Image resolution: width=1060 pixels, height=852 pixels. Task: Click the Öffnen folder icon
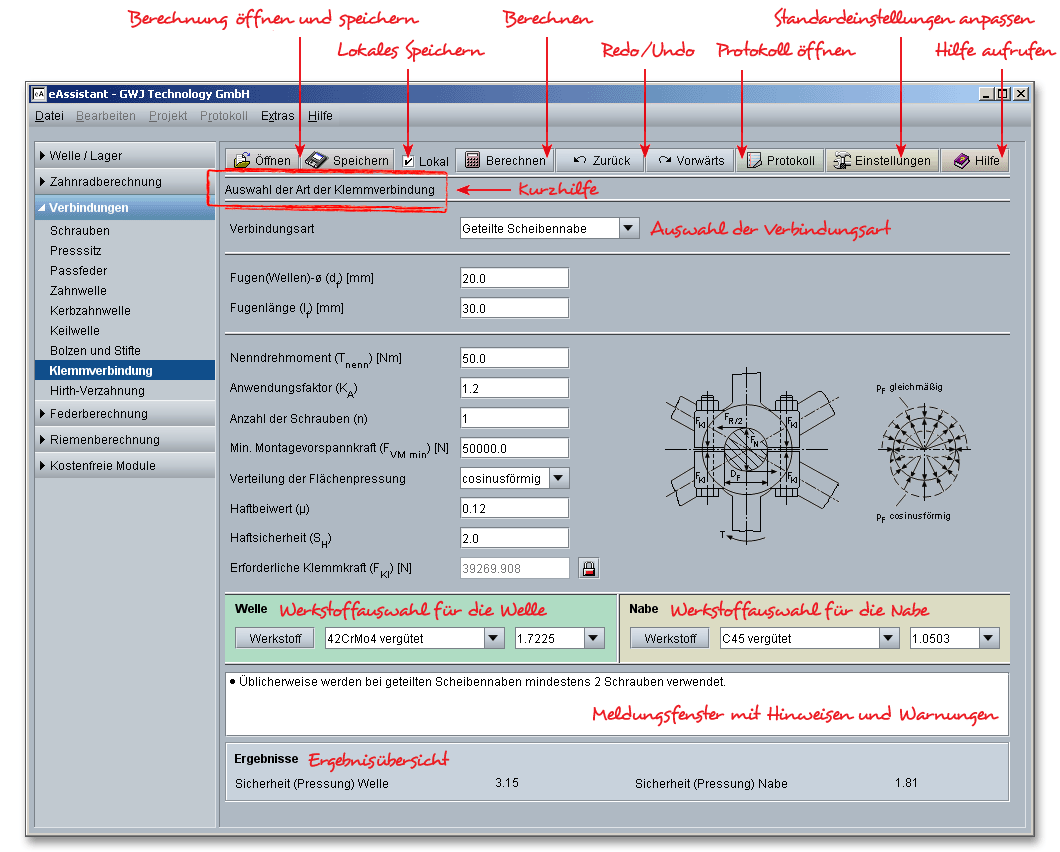(242, 161)
